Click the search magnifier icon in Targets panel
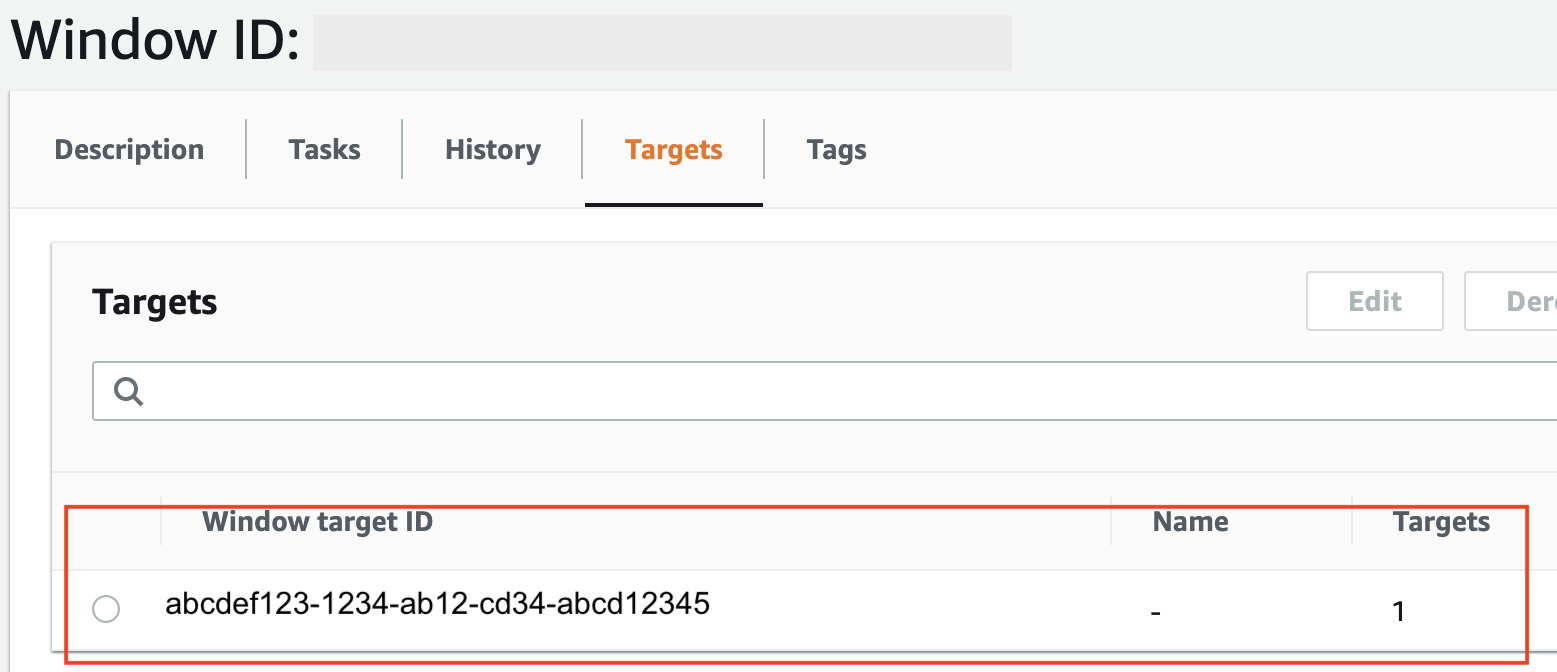 128,391
